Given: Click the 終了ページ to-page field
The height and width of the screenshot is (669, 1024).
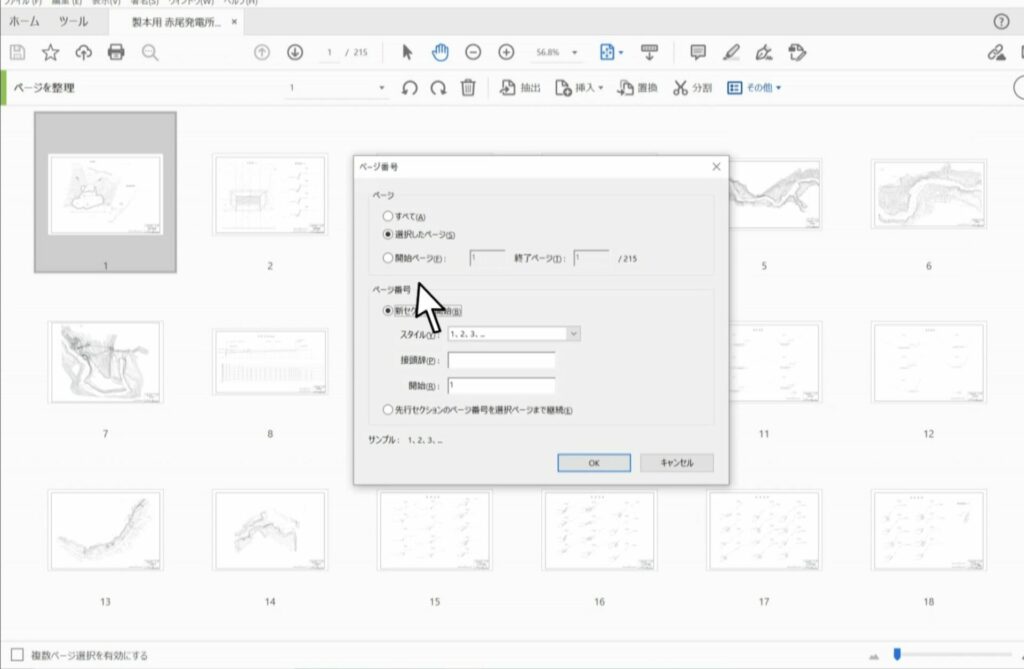Looking at the screenshot, I should tap(592, 258).
